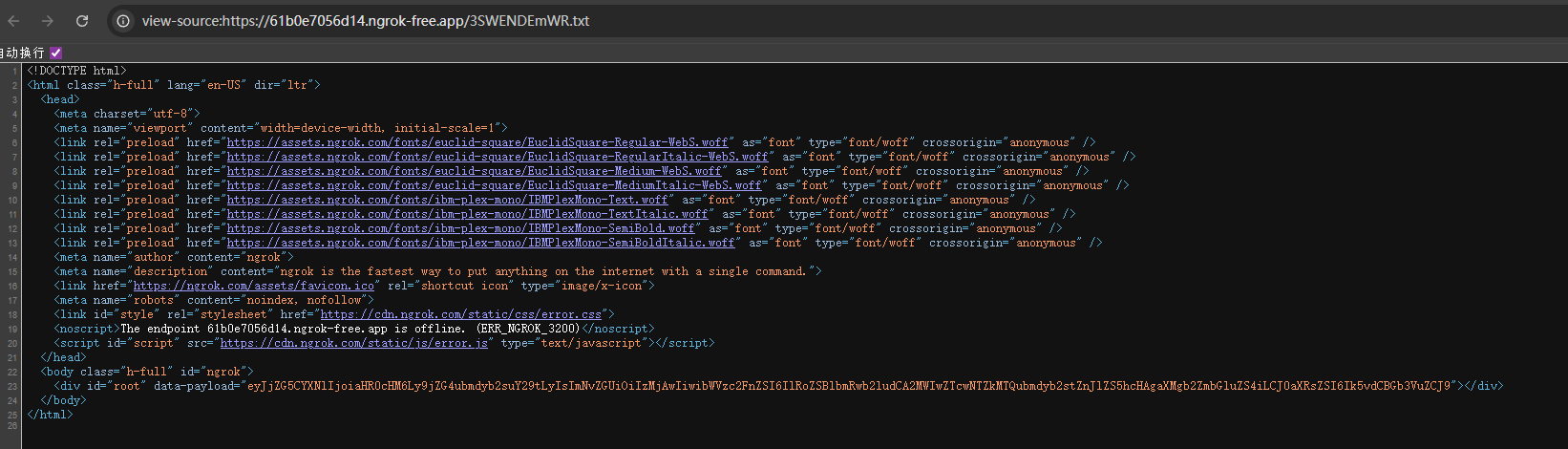Click the closing head tag line
1568x449 pixels.
(x=63, y=357)
